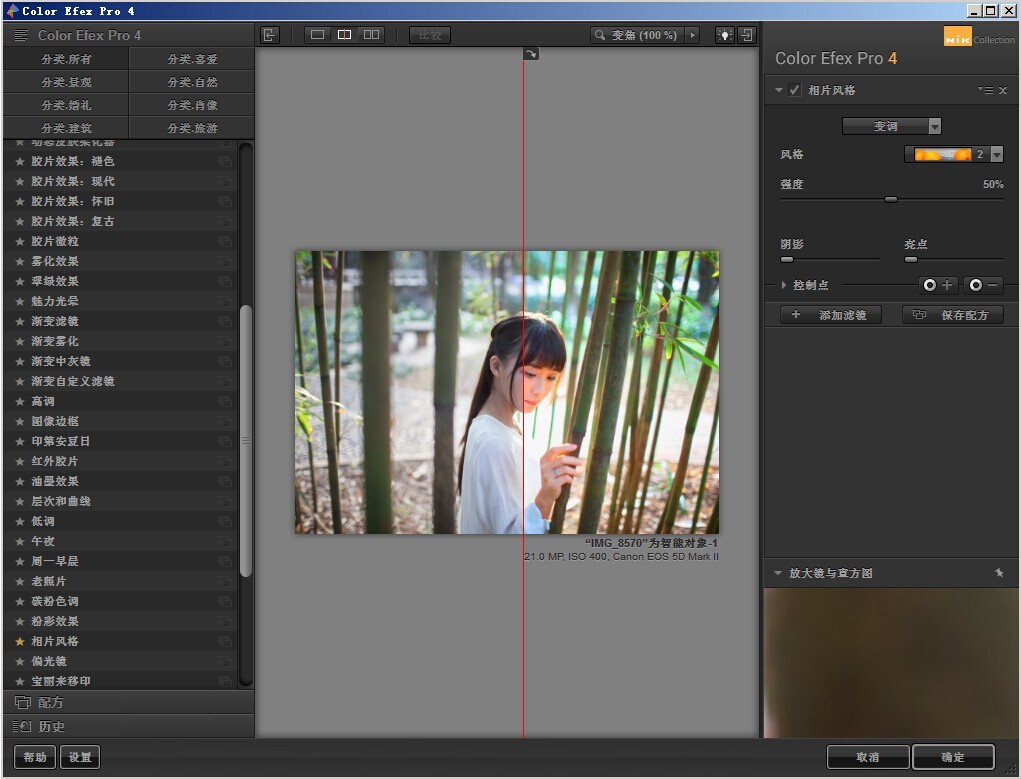The width and height of the screenshot is (1021, 779).
Task: Switch to single image view
Action: (317, 35)
